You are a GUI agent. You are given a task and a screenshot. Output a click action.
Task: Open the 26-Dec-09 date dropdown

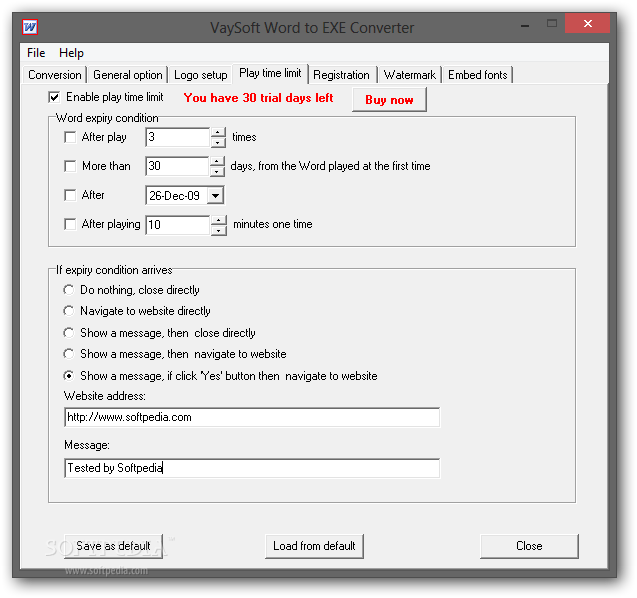click(215, 196)
